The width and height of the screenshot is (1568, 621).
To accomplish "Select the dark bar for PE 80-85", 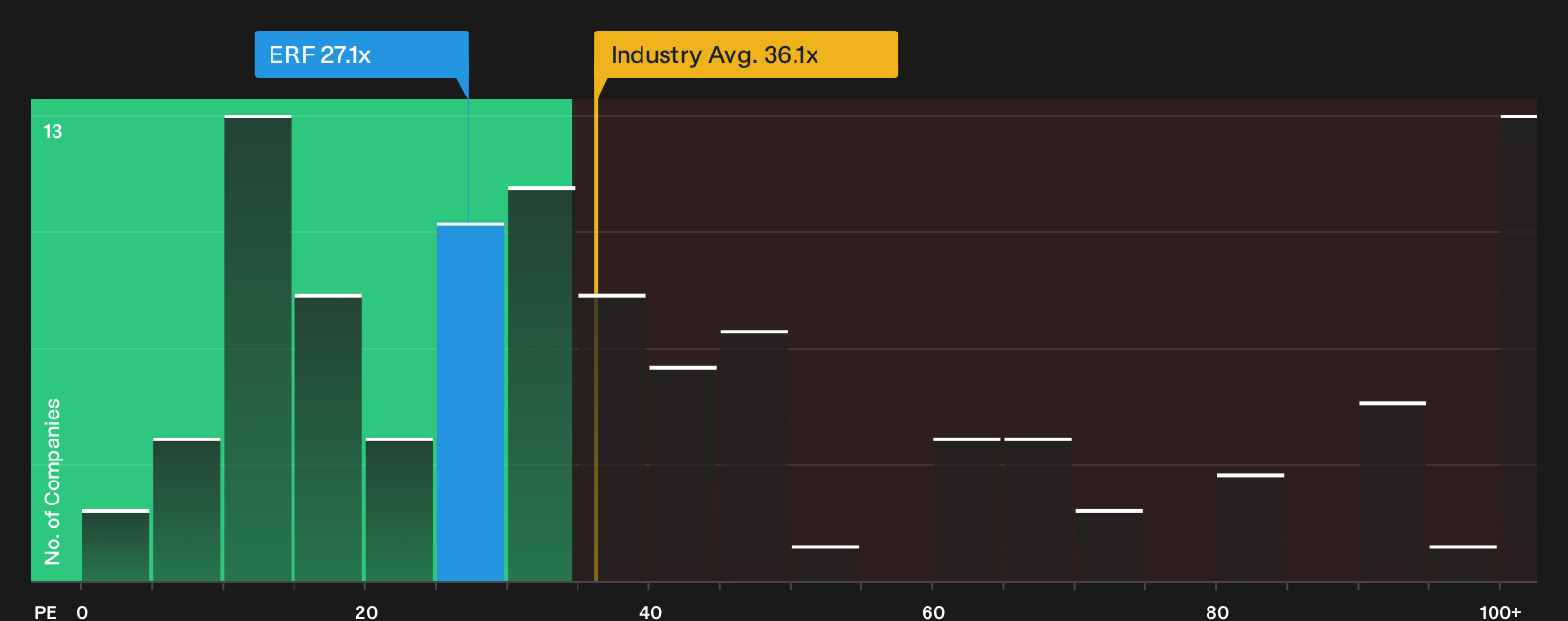I will point(1251,527).
